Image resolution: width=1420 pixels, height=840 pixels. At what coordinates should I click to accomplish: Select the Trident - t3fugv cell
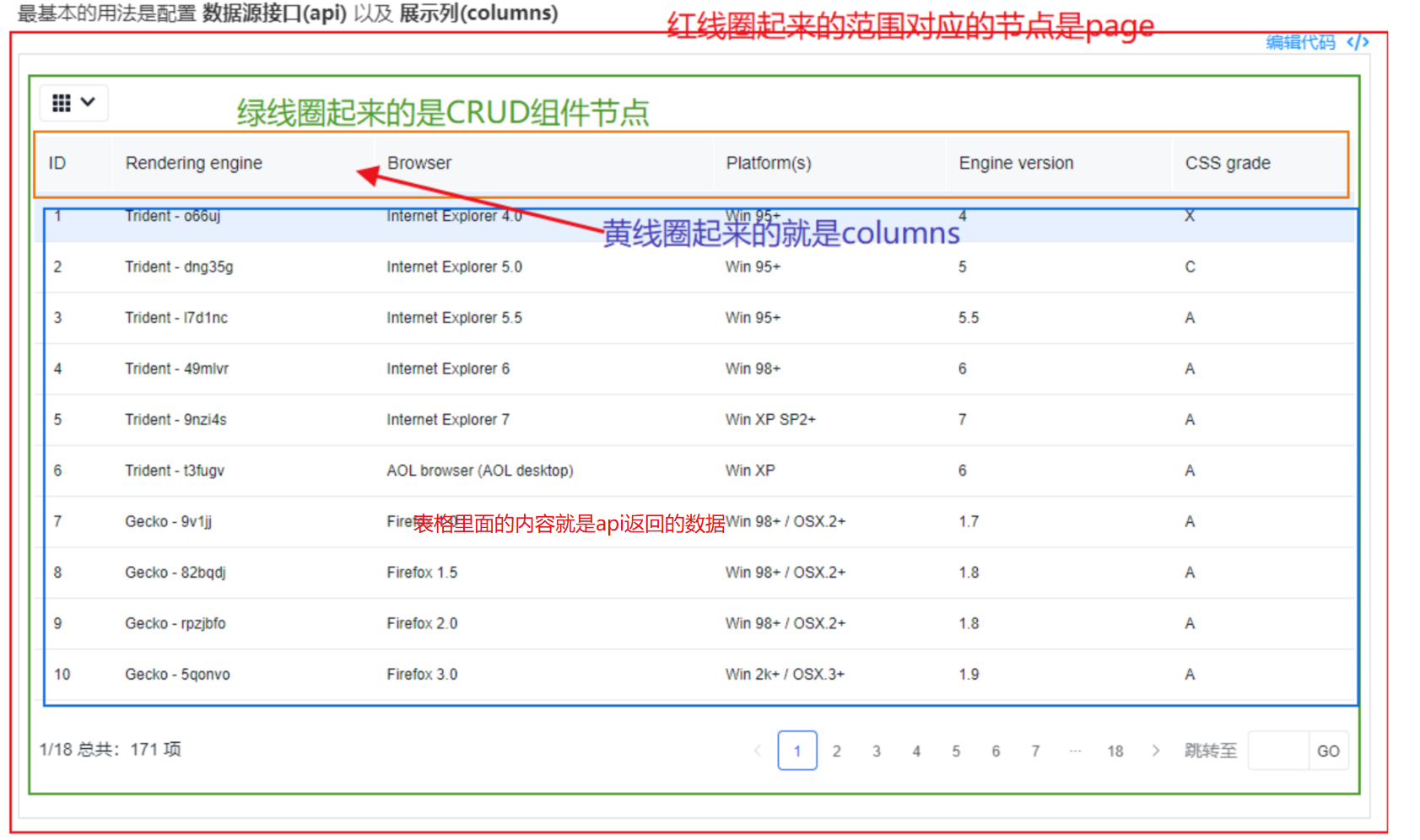(x=175, y=471)
